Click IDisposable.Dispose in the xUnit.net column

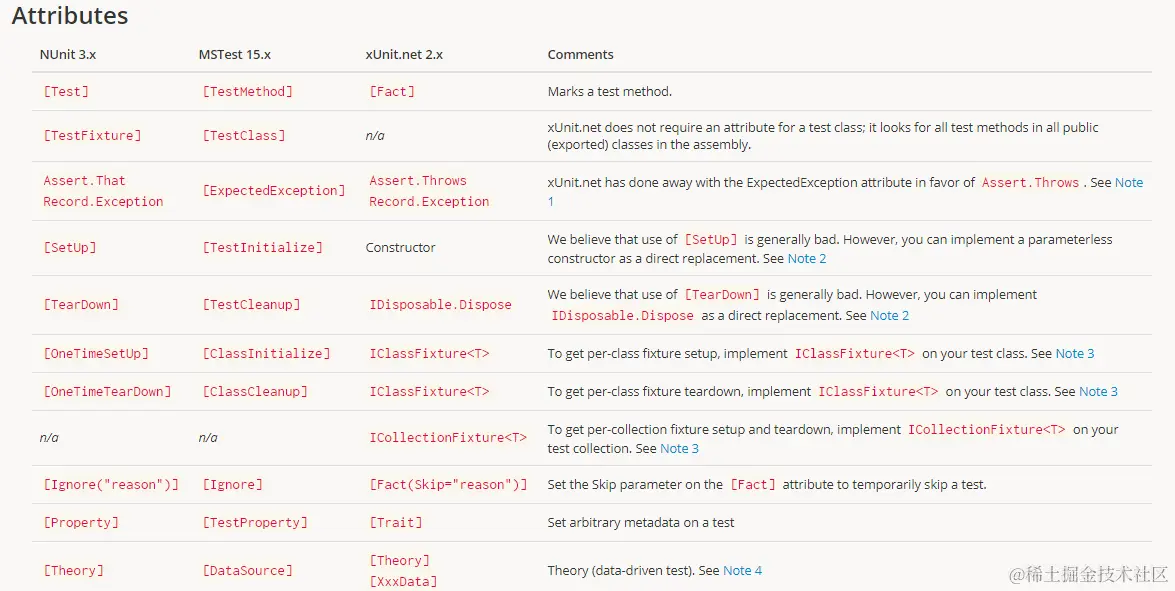[441, 305]
